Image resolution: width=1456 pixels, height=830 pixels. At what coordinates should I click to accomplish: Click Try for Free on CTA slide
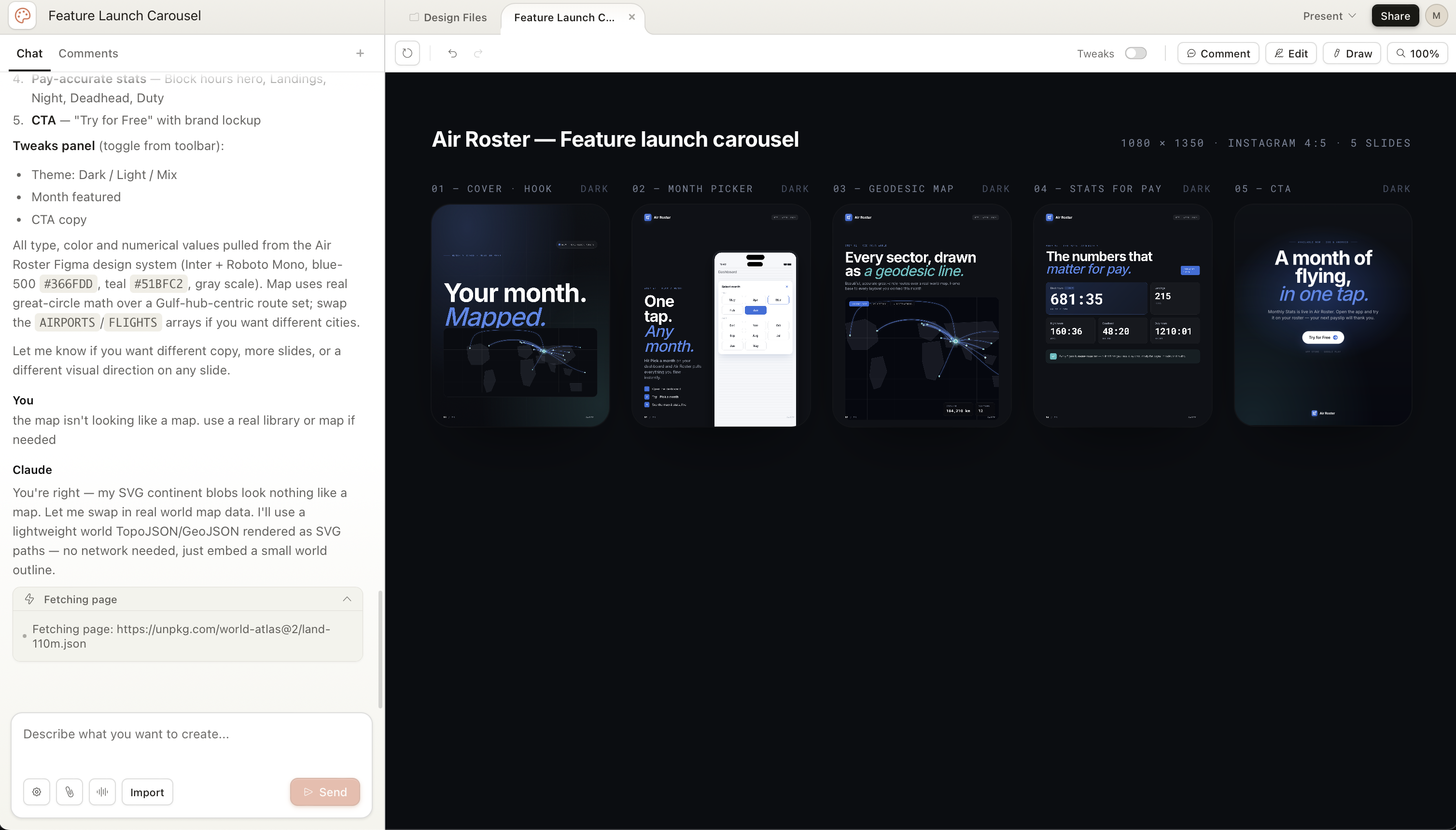tap(1323, 337)
